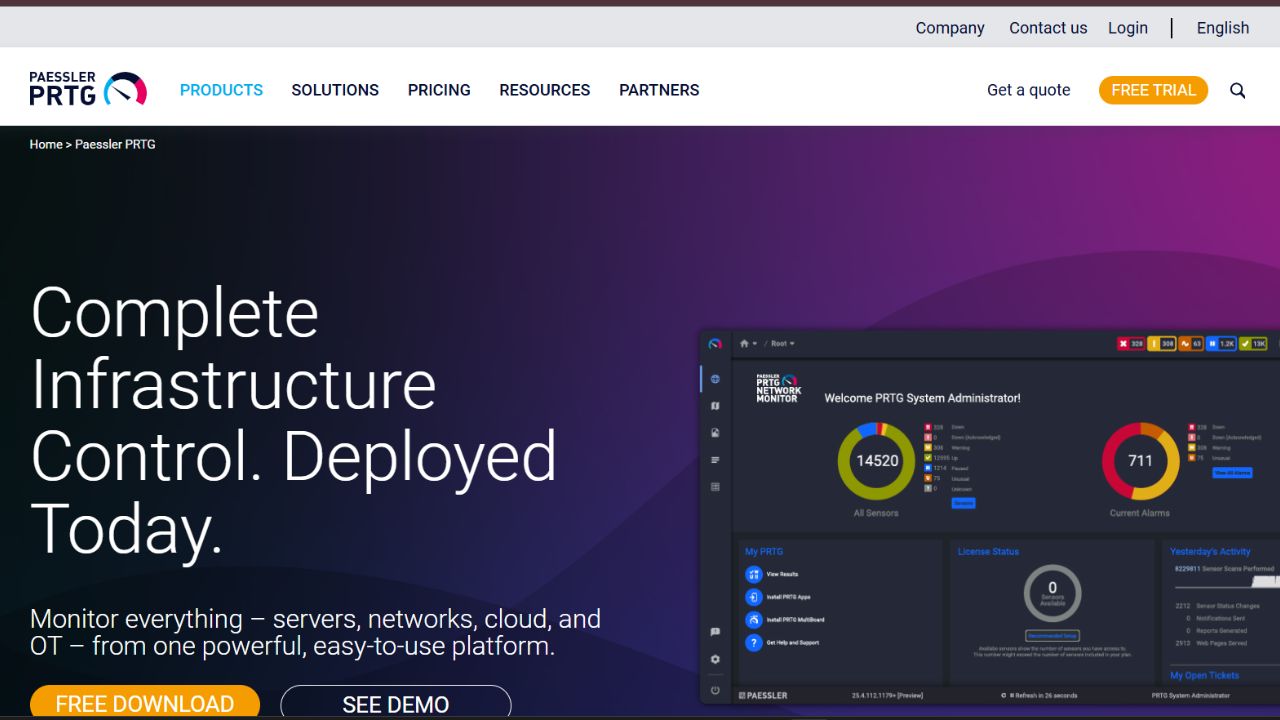The height and width of the screenshot is (720, 1280).
Task: Click the 0 Sensors Available ring
Action: (1052, 593)
